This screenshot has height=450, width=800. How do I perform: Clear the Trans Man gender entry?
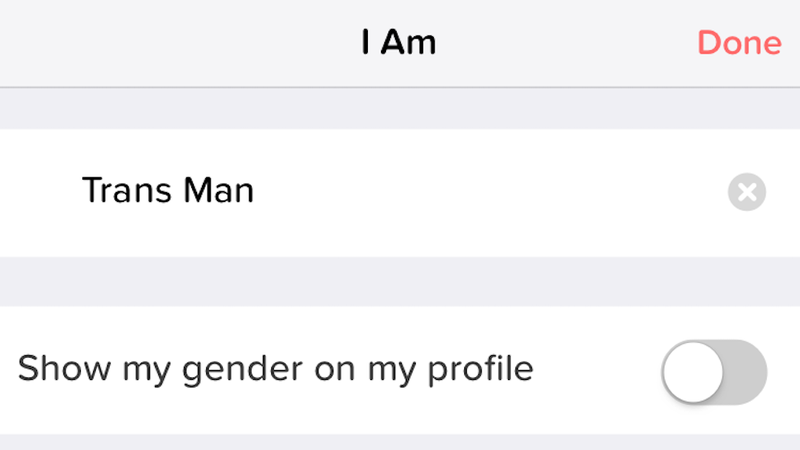746,192
